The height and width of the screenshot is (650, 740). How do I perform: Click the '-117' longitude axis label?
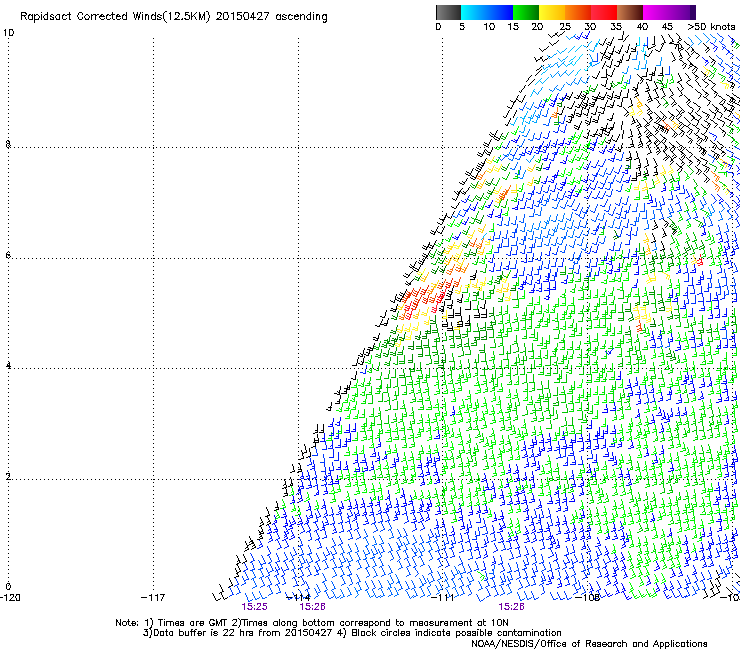point(153,598)
